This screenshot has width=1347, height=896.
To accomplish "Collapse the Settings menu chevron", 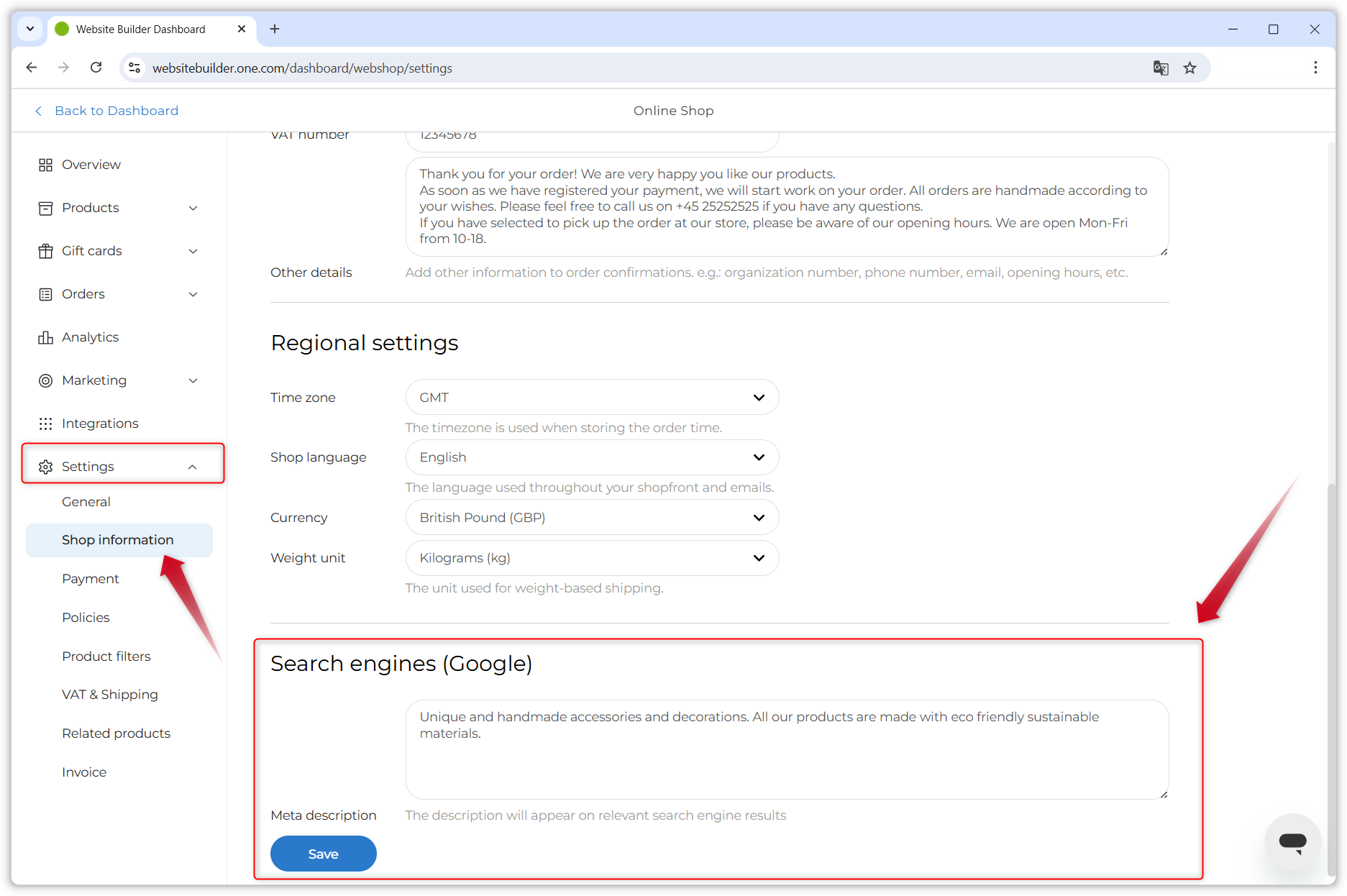I will tap(193, 466).
